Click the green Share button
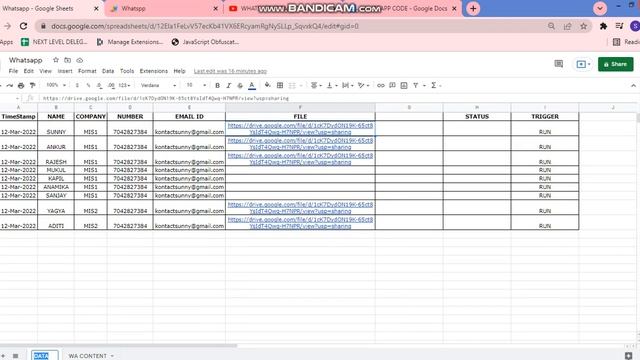Image resolution: width=640 pixels, height=360 pixels. pos(616,64)
